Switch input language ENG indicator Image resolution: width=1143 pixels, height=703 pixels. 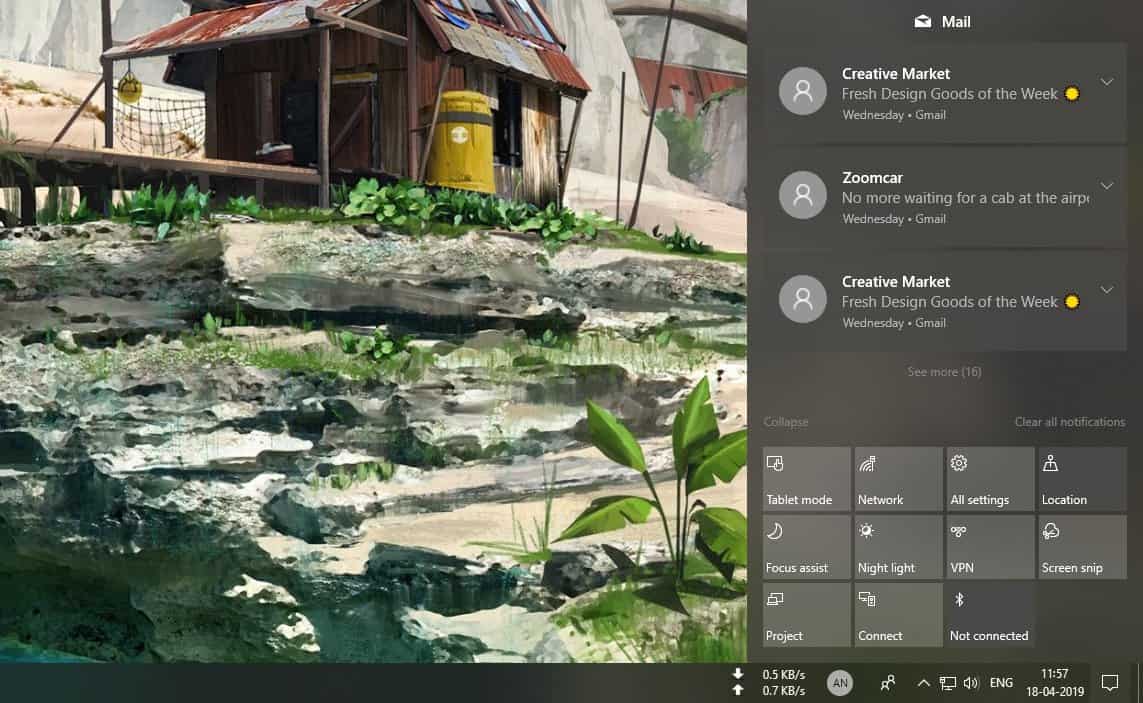click(1002, 683)
